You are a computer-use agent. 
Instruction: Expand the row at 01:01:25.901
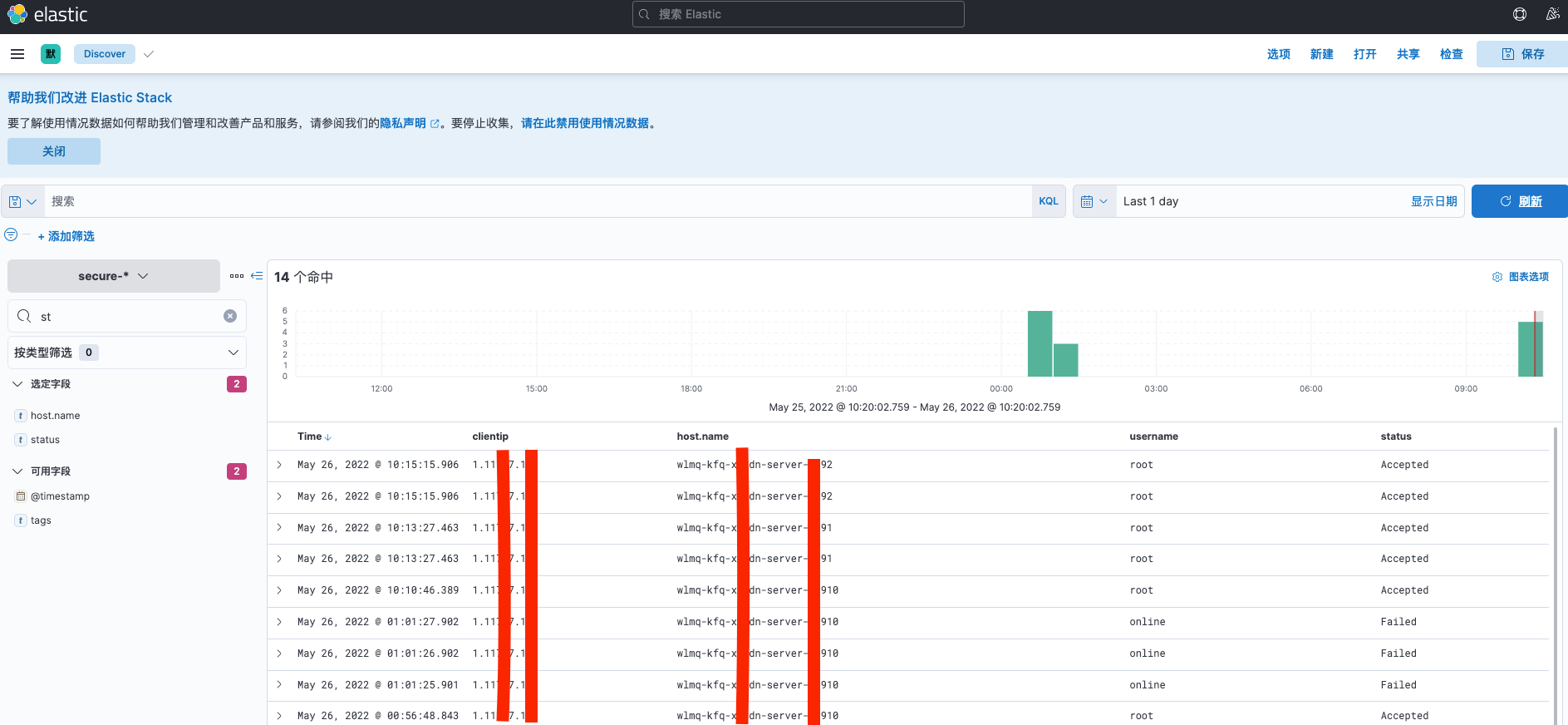click(279, 685)
